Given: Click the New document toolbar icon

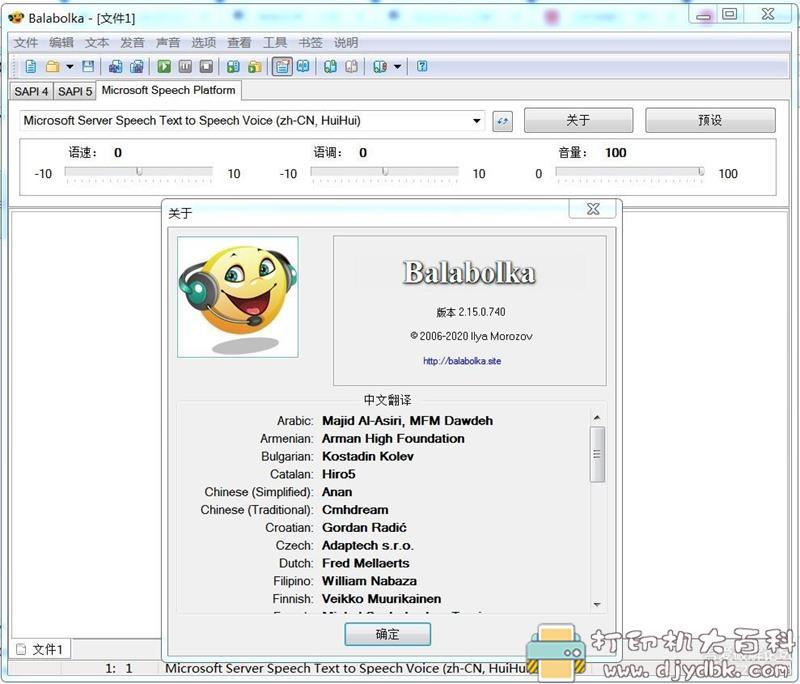Looking at the screenshot, I should (31, 66).
